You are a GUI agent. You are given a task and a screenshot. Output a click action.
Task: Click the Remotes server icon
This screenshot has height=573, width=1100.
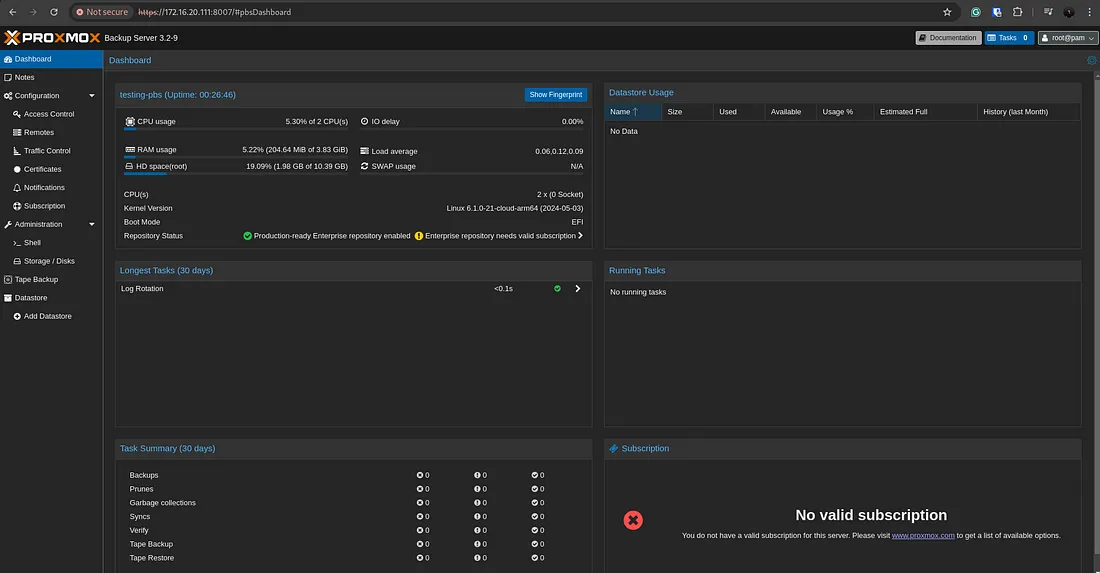pos(17,132)
